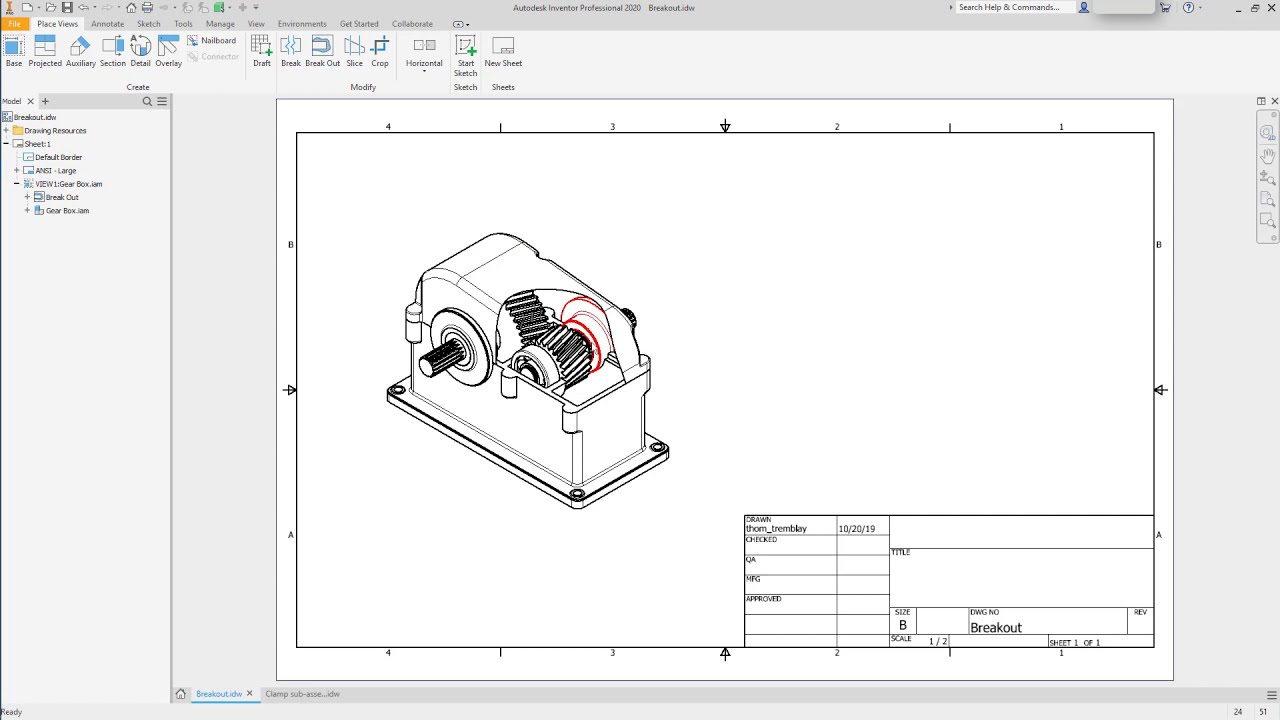Image resolution: width=1280 pixels, height=720 pixels.
Task: Select Default Border in the model tree
Action: pos(59,157)
